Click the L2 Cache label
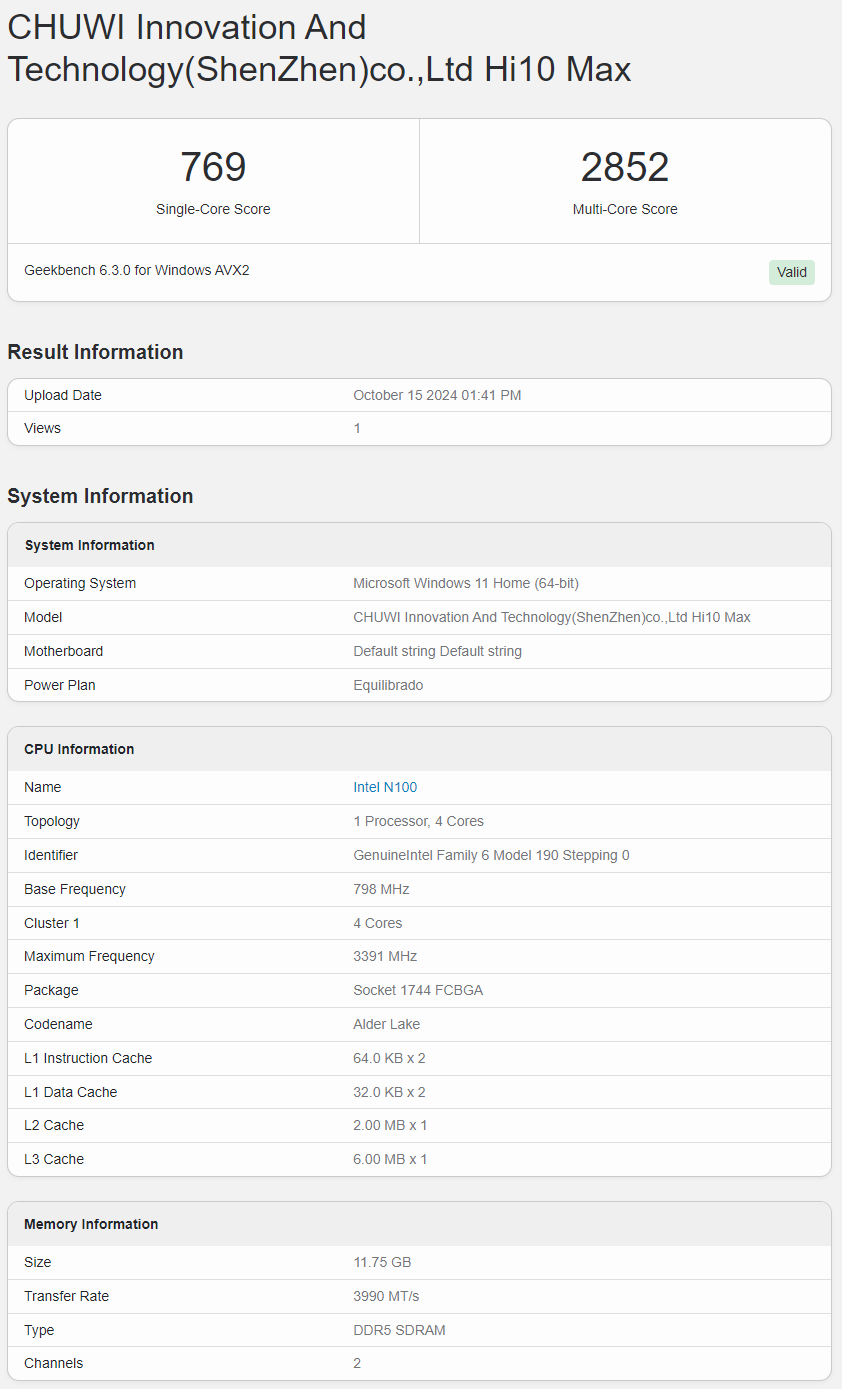 pos(54,1125)
